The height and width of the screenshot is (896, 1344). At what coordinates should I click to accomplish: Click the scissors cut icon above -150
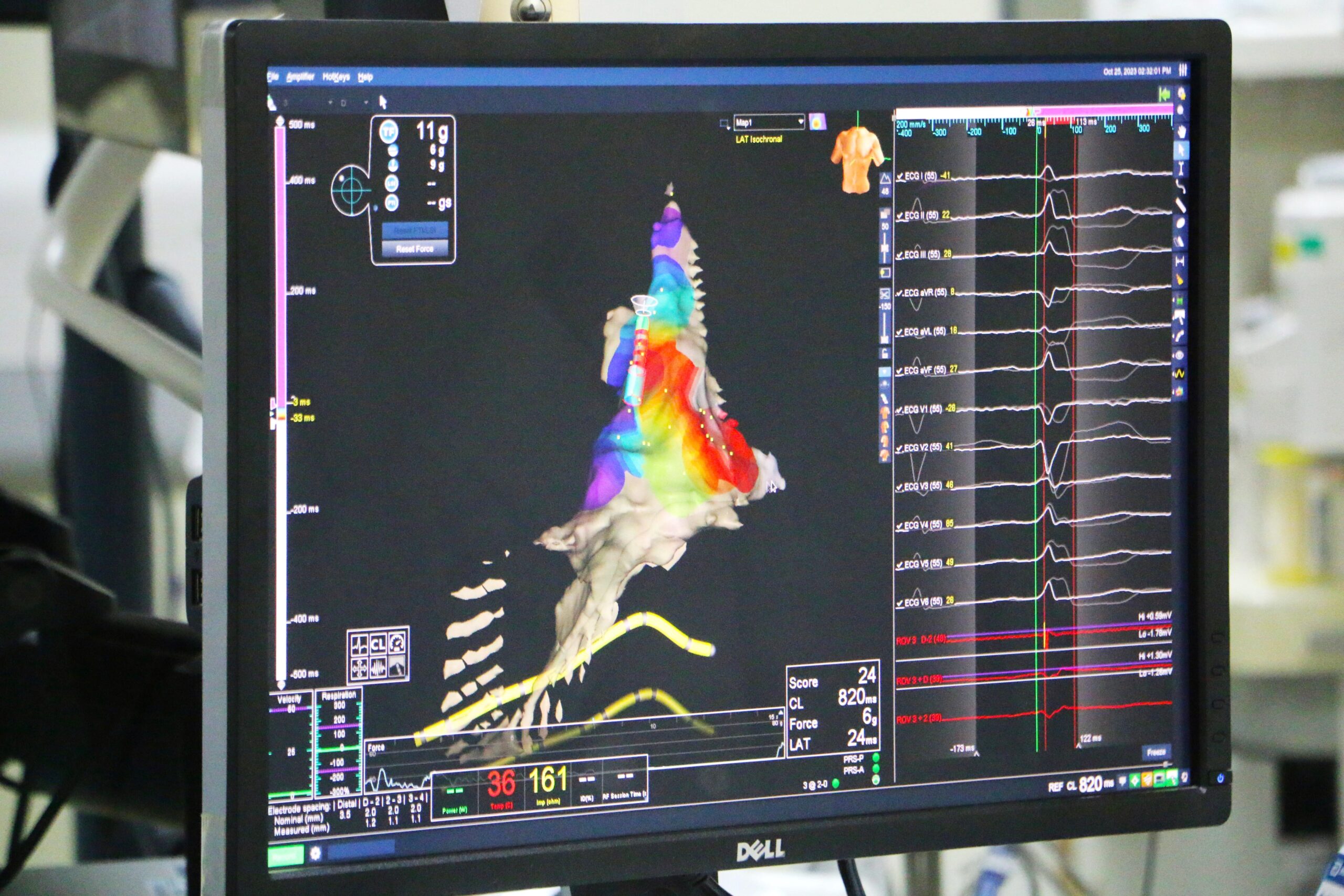(x=885, y=294)
